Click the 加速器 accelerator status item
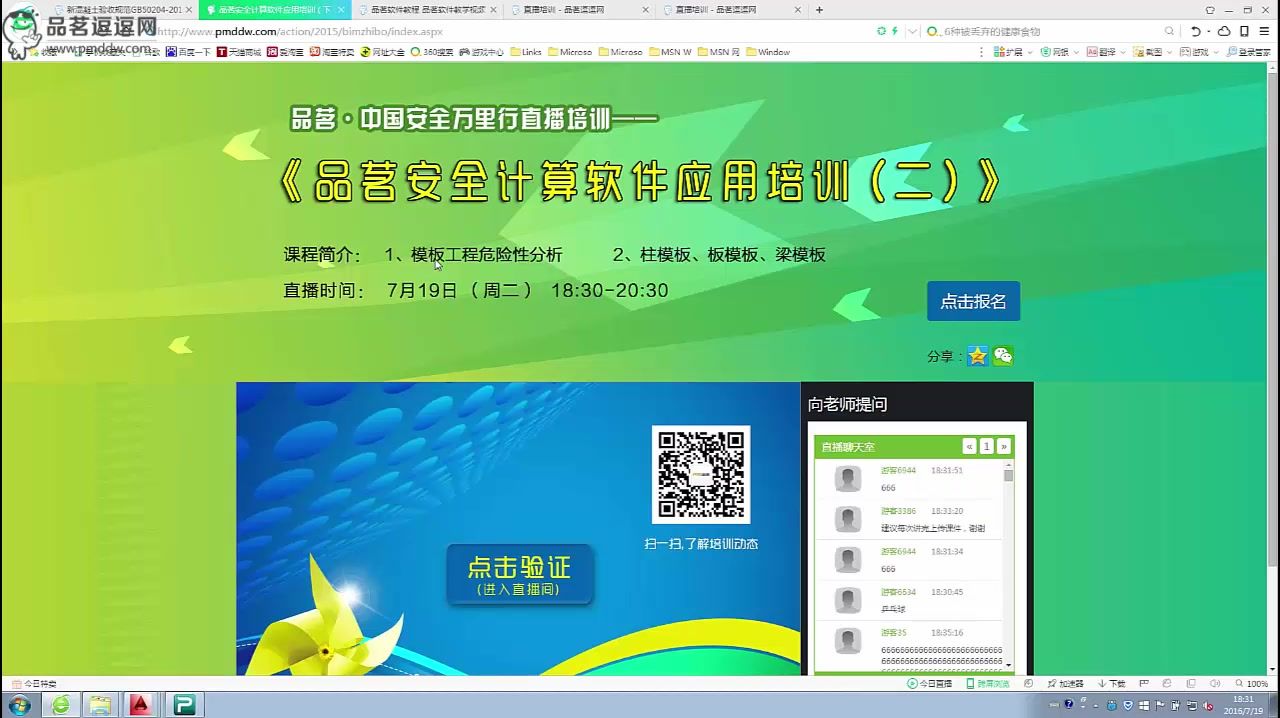 [x=1065, y=684]
